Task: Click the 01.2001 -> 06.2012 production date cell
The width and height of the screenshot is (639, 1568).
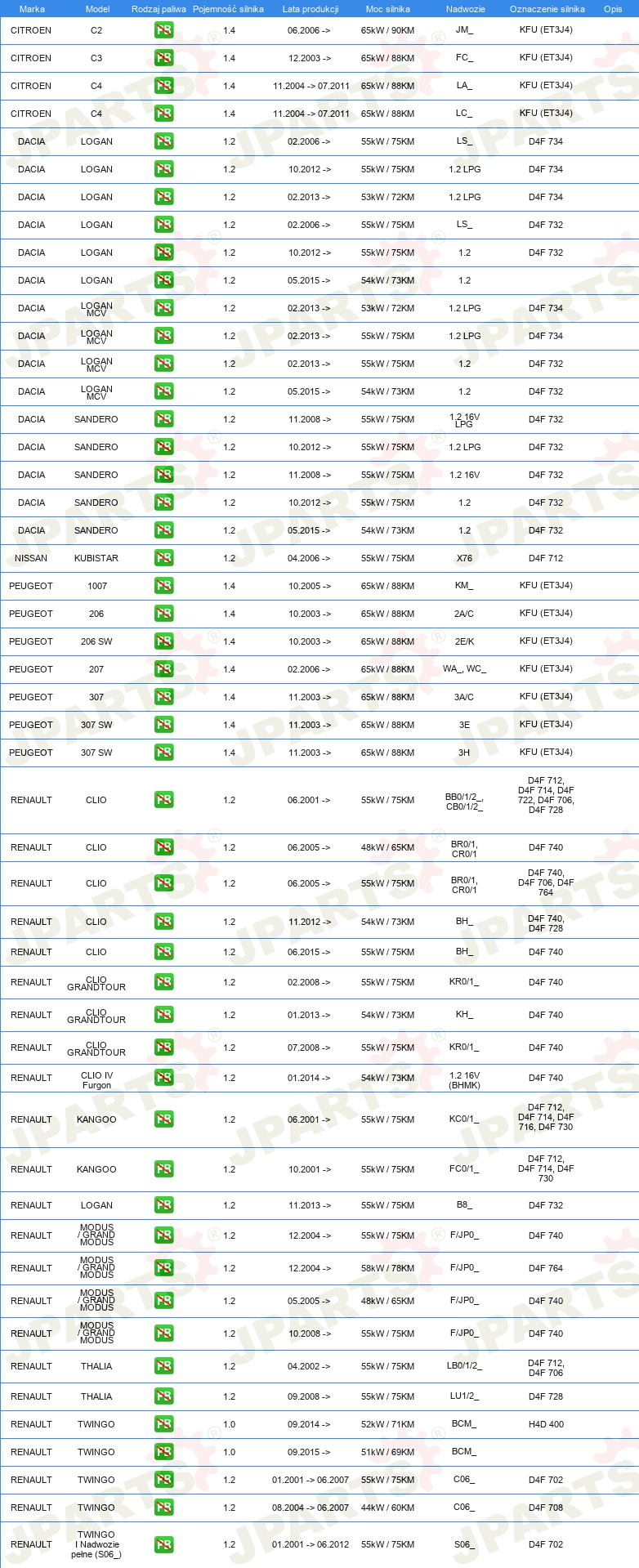Action: 311,1544
